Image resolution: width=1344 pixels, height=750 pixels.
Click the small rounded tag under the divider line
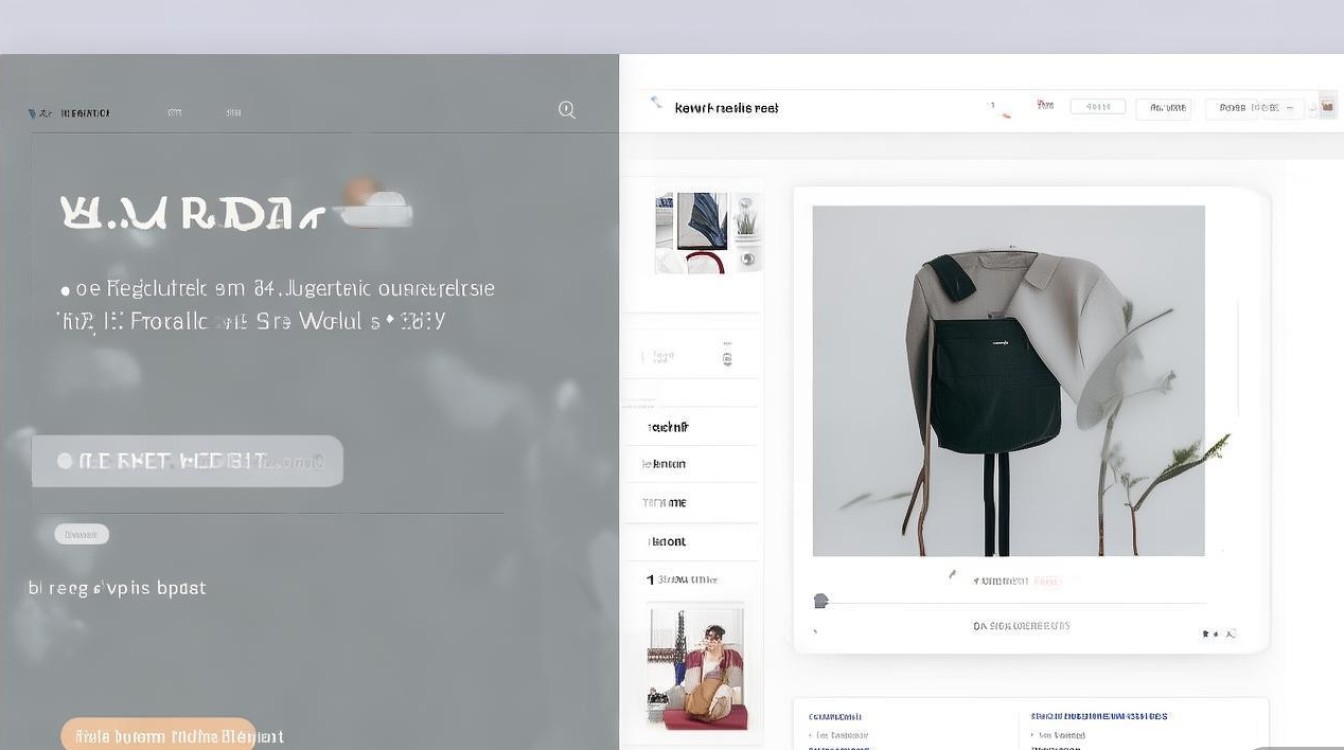click(x=82, y=534)
